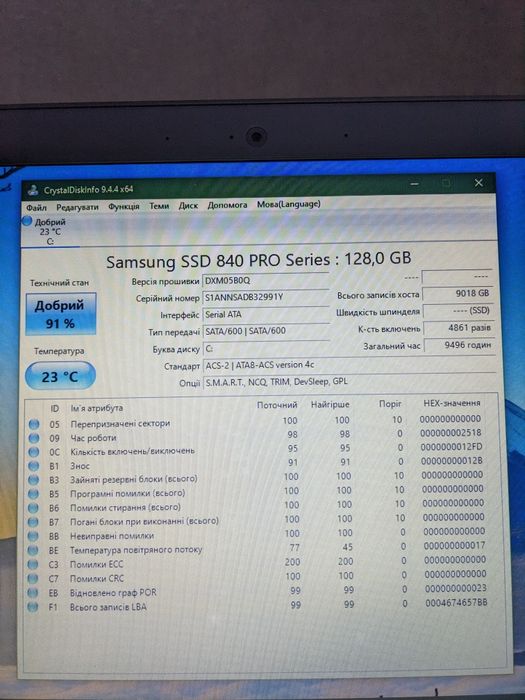
Task: Click the 23 °C temperature button
Action: [60, 376]
